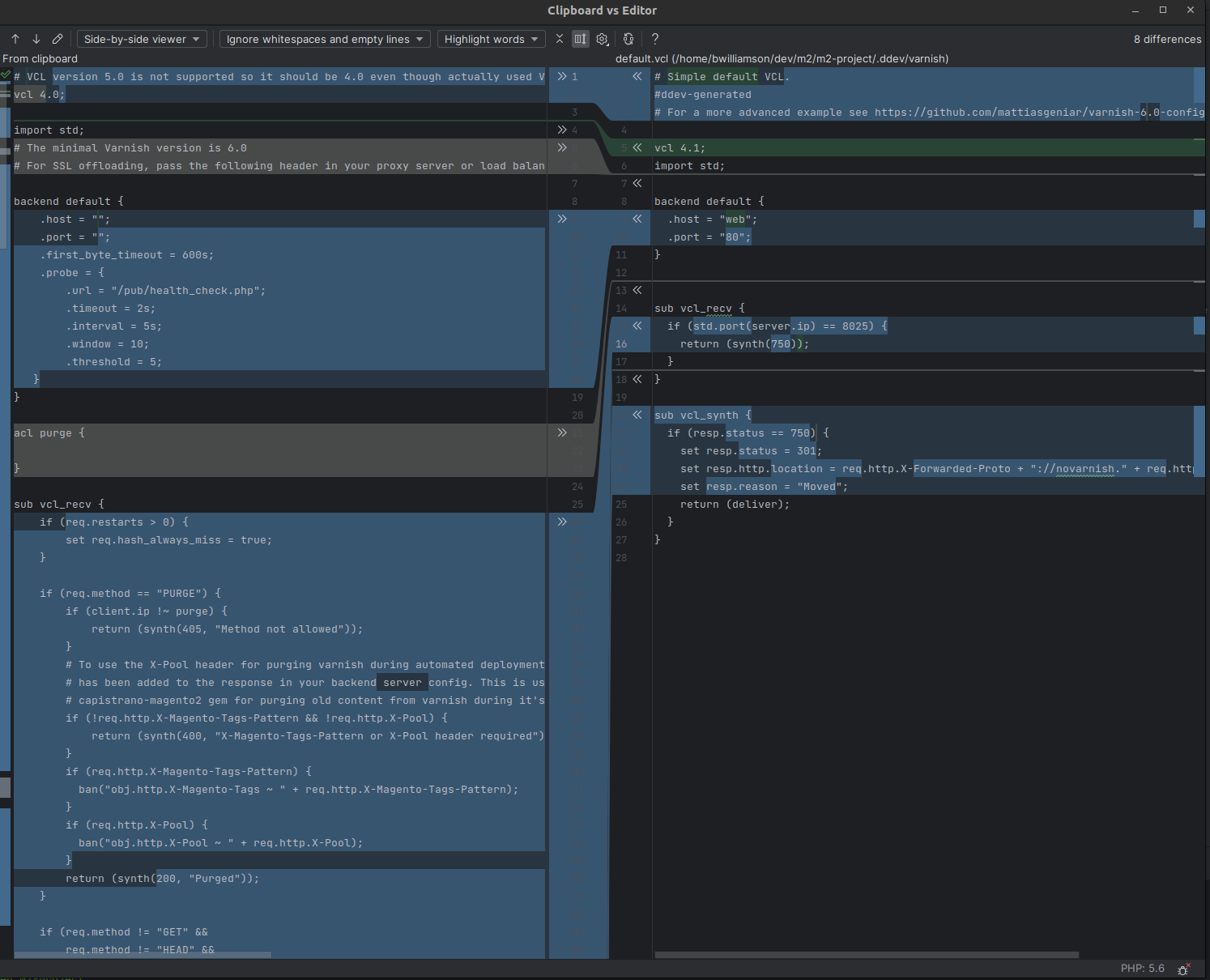The width and height of the screenshot is (1210, 980).
Task: Click the return (deliver); line
Action: (x=735, y=504)
